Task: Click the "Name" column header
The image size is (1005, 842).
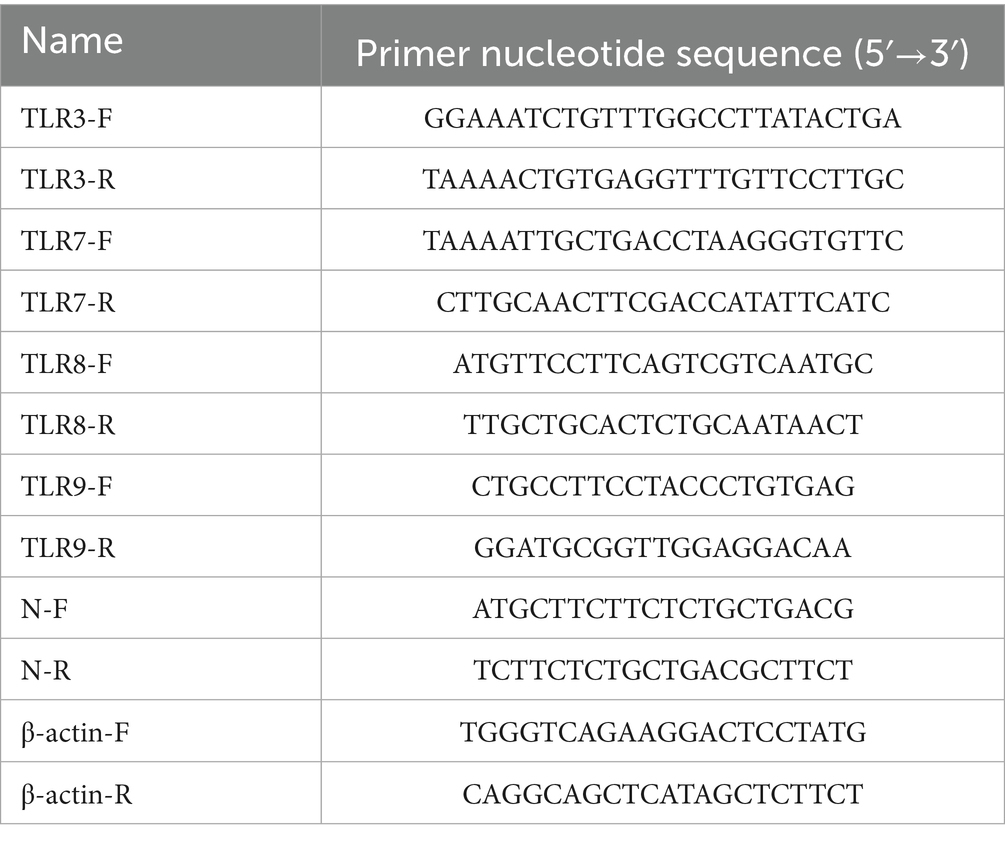Action: pos(72,42)
